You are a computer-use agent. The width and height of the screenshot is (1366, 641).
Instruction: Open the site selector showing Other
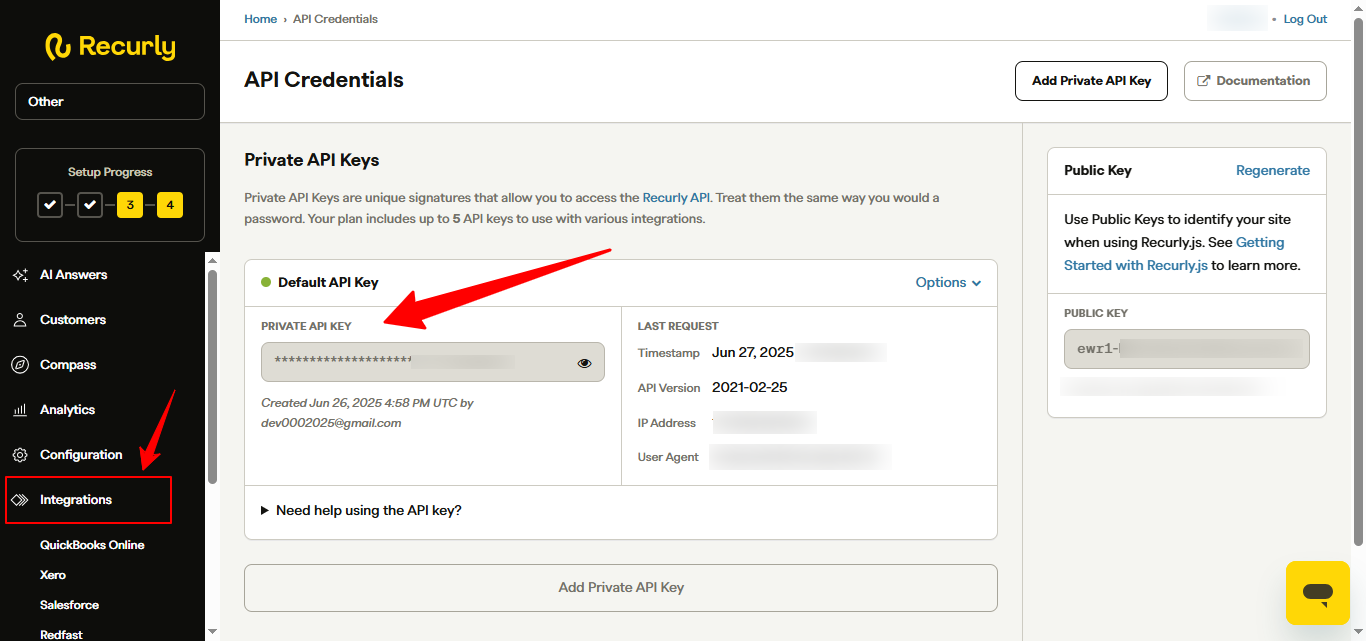point(110,102)
